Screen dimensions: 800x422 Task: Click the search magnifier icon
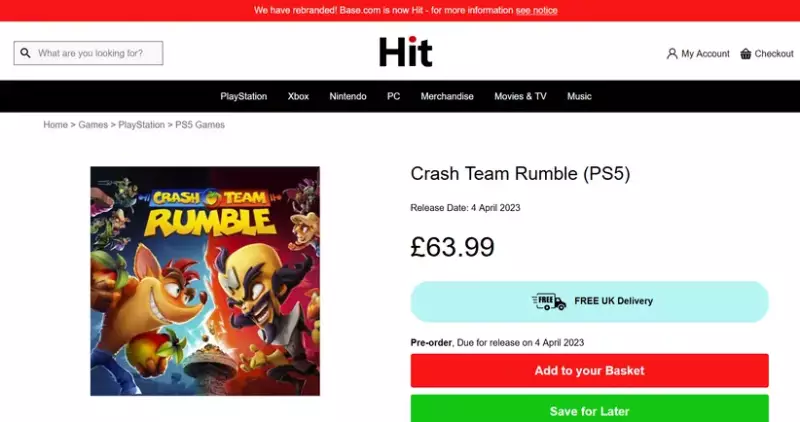[26, 53]
